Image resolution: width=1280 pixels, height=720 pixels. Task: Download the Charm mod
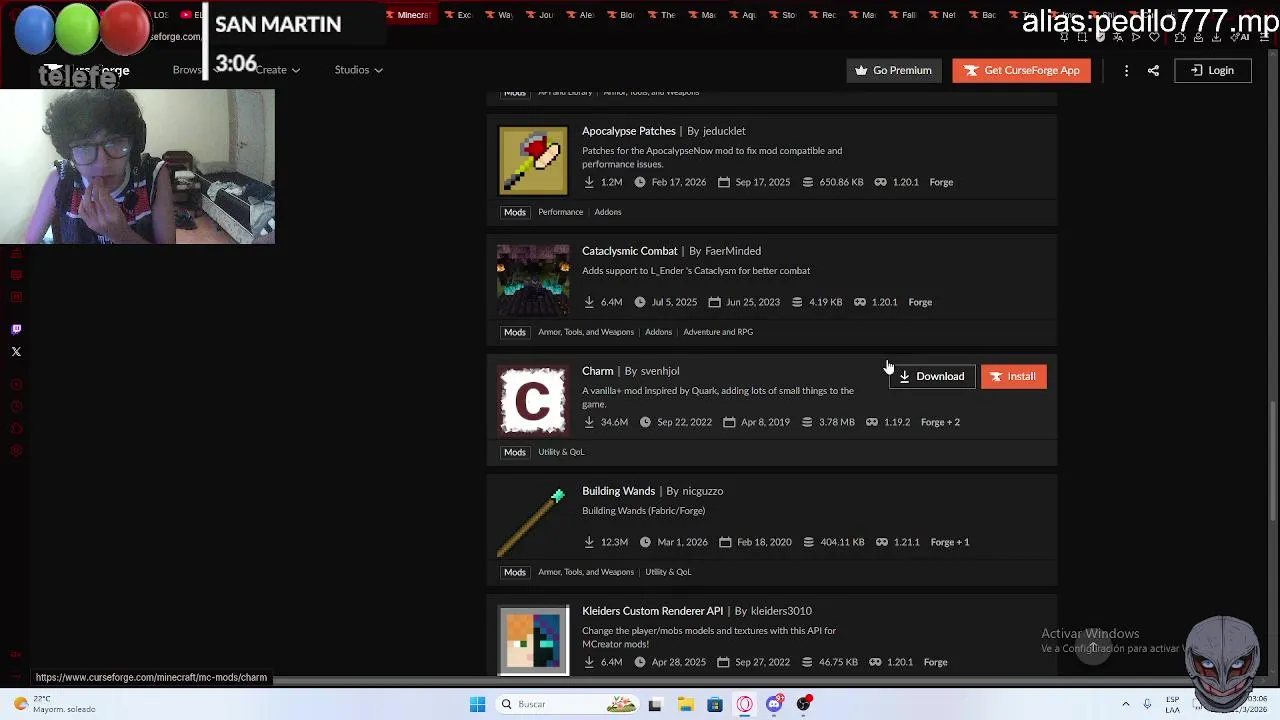coord(931,376)
